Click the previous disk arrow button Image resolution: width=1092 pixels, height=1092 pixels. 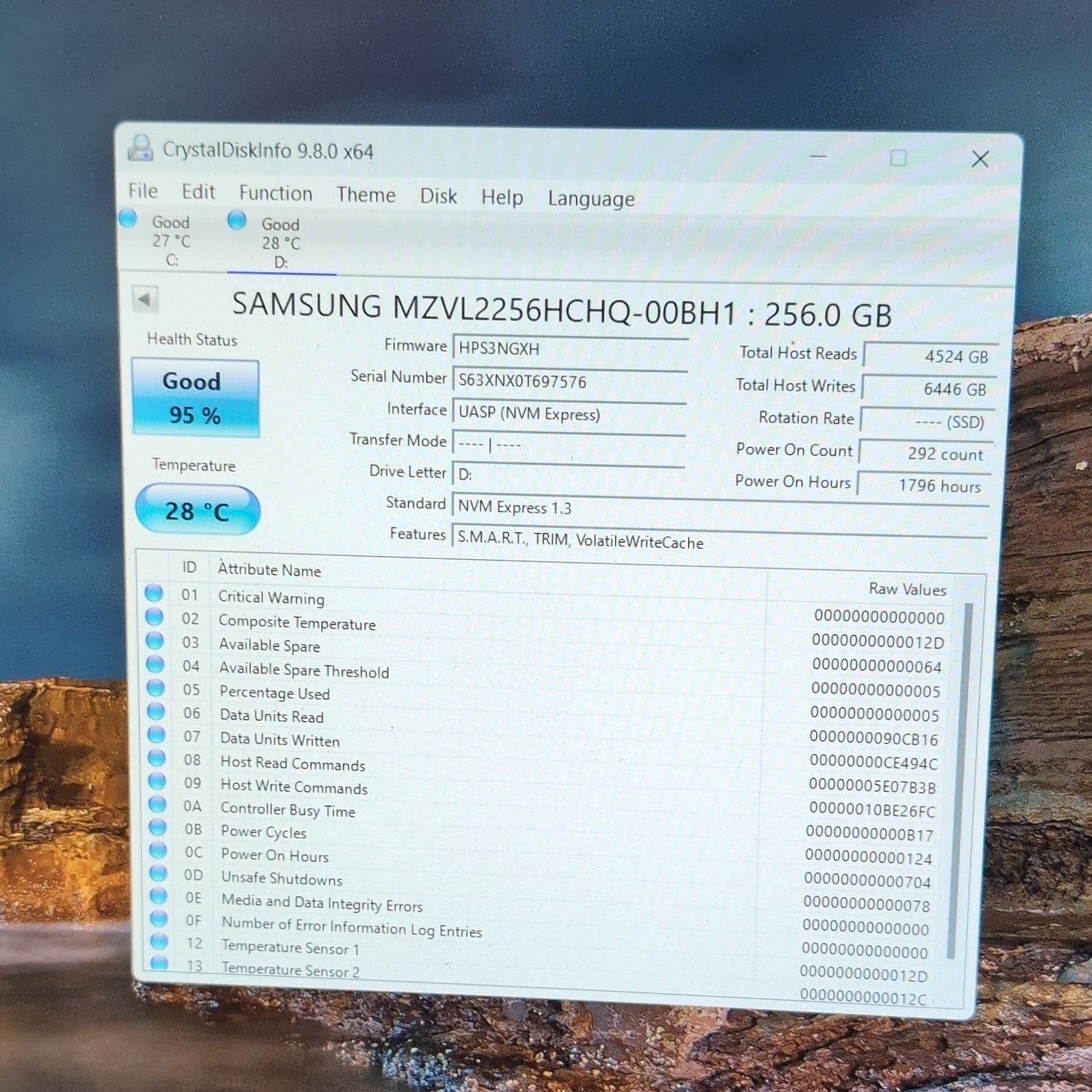coord(146,299)
